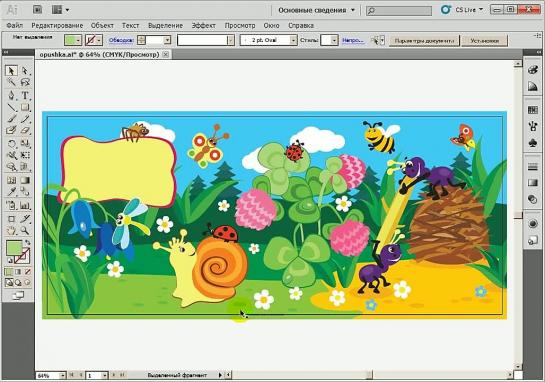The height and width of the screenshot is (382, 545).
Task: Click the green Fill swatch in toolbox
Action: point(13,248)
